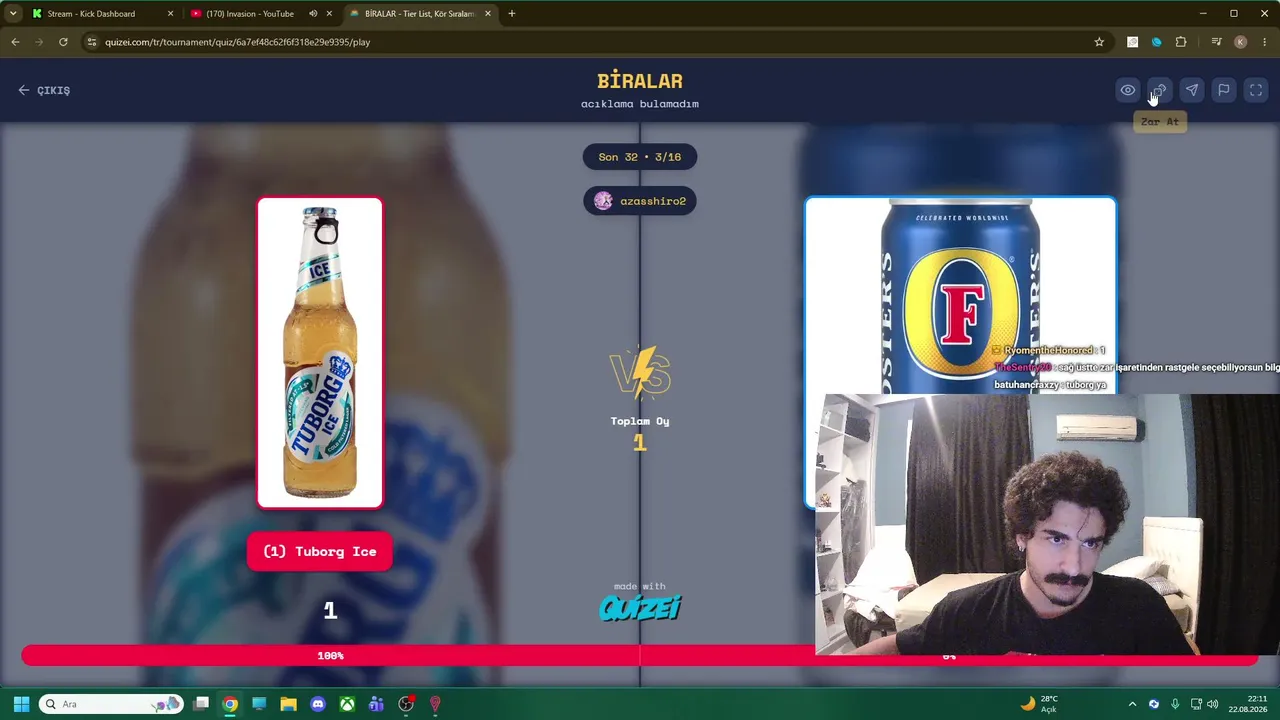The height and width of the screenshot is (720, 1280).
Task: Open the Quizei logo link
Action: 640,608
